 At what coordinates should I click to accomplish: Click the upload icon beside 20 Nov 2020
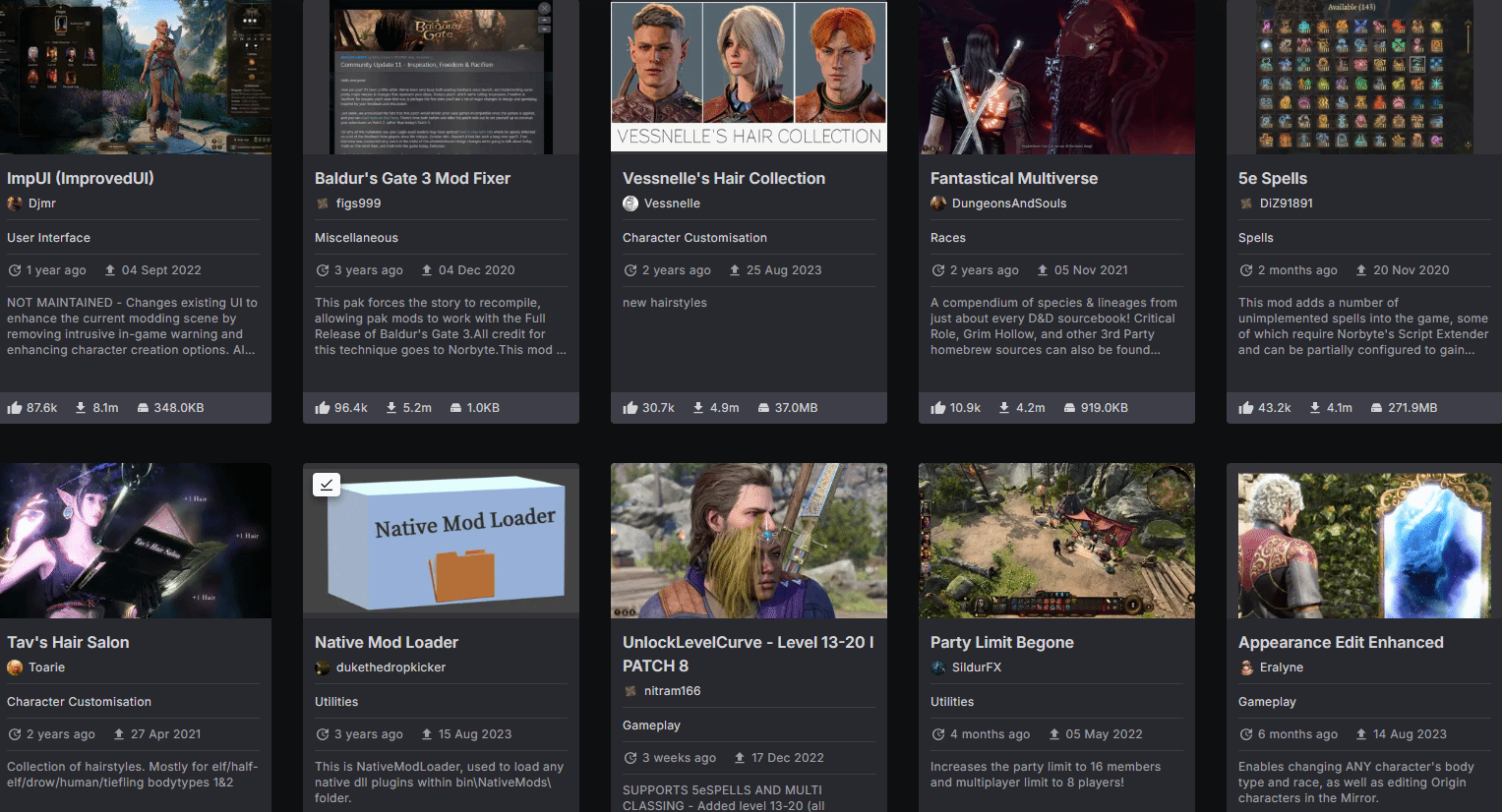tap(1361, 270)
